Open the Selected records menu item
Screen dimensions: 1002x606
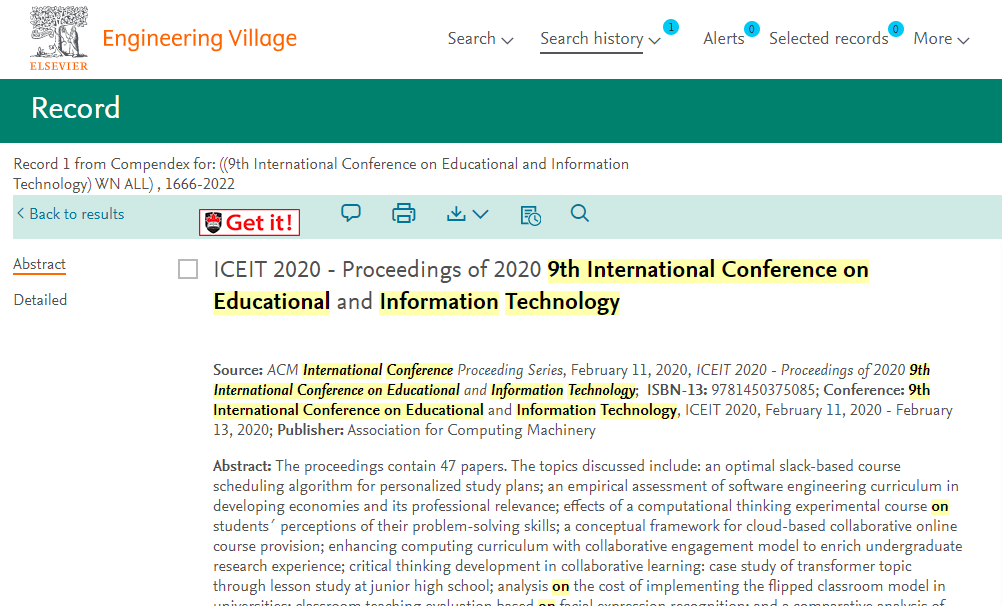click(x=828, y=39)
